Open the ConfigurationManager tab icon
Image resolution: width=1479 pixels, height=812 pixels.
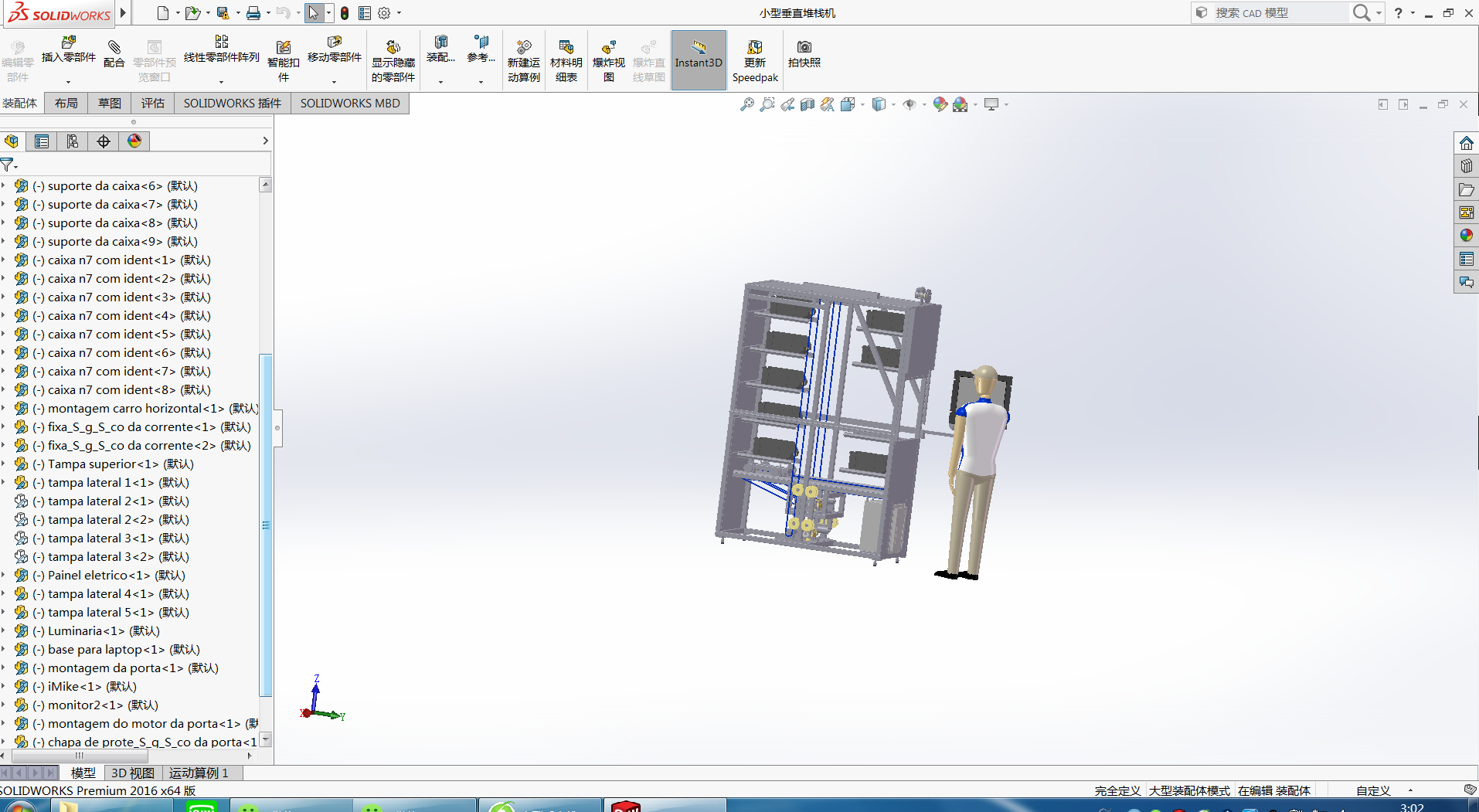point(73,141)
